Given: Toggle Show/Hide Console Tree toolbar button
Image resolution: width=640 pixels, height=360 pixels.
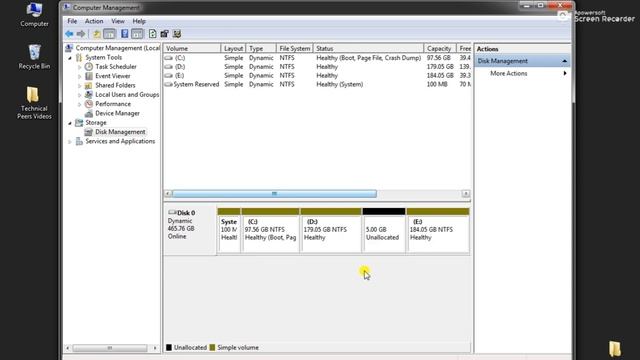Looking at the screenshot, I should [109, 34].
